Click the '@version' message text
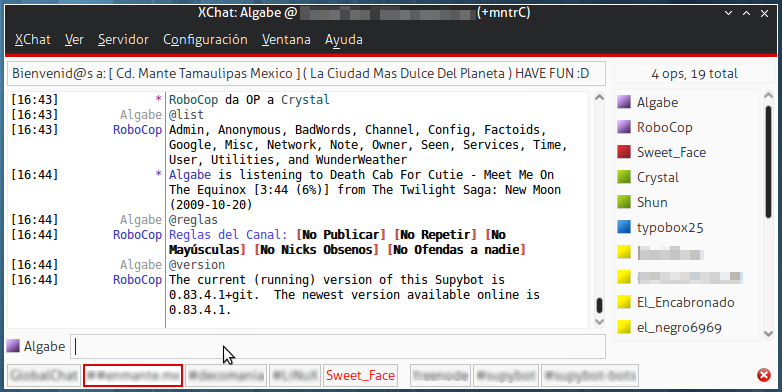Screen dimensions: 782x392 pyautogui.click(x=197, y=264)
